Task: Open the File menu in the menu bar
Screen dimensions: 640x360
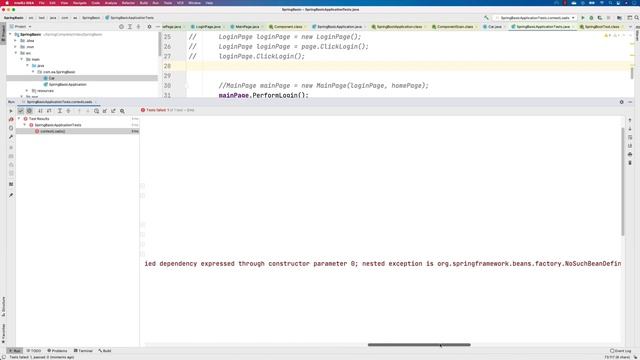Action: (42, 3)
